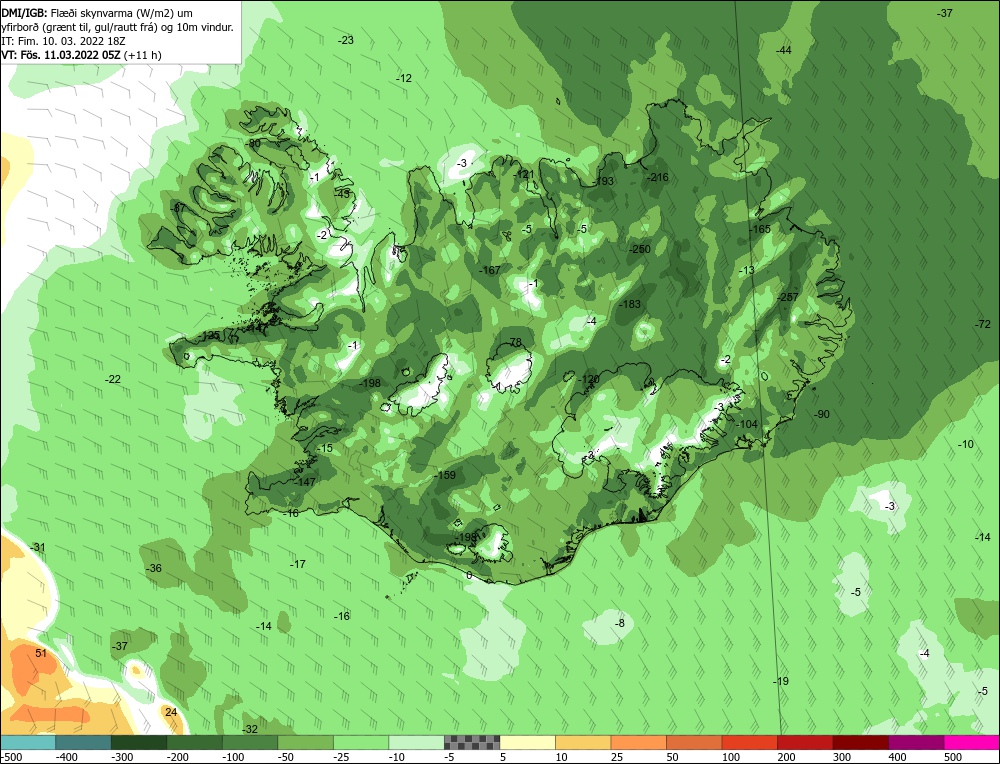Viewport: 1000px width, 764px height.
Task: Select the red 200 to 300 legend swatch
Action: click(805, 742)
